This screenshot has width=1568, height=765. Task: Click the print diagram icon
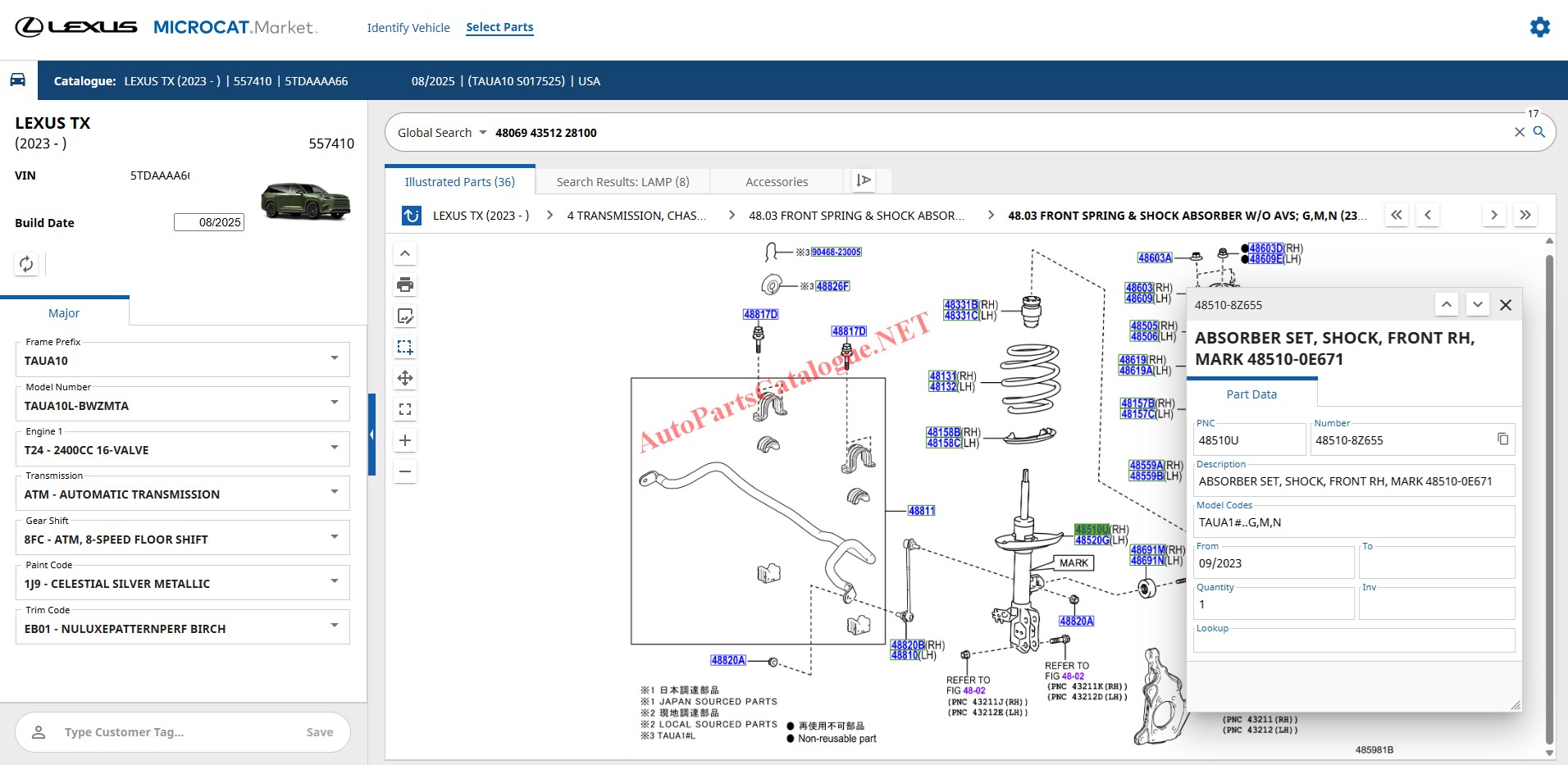click(x=405, y=285)
